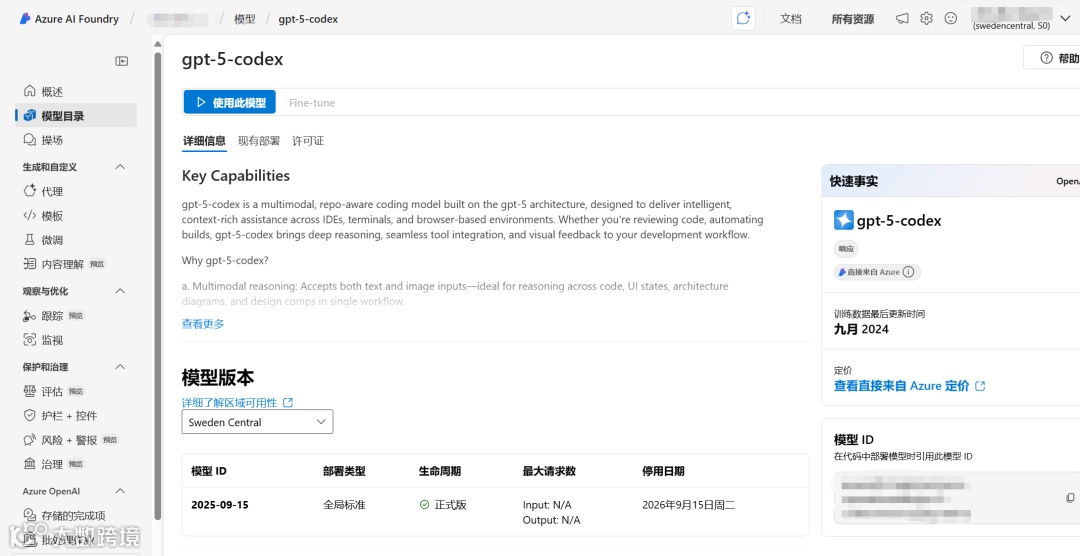Click the 全局标准 deployment type cell

(344, 504)
